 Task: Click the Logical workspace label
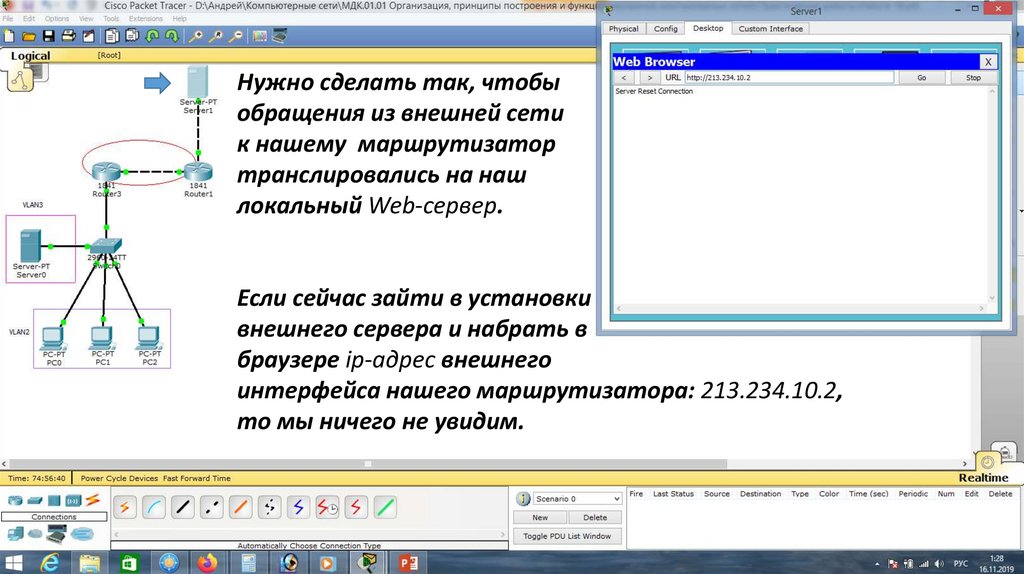[x=30, y=56]
